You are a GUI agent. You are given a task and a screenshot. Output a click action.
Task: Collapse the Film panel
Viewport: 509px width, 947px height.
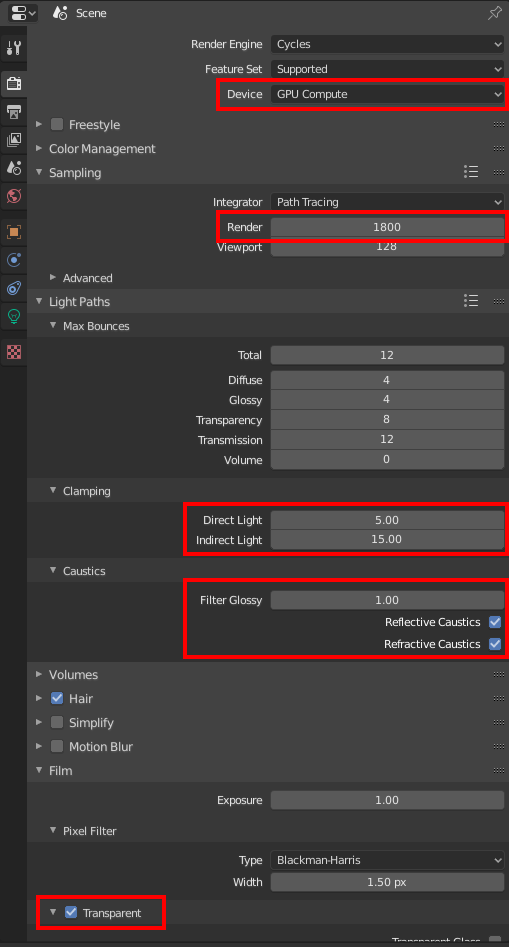pos(39,770)
